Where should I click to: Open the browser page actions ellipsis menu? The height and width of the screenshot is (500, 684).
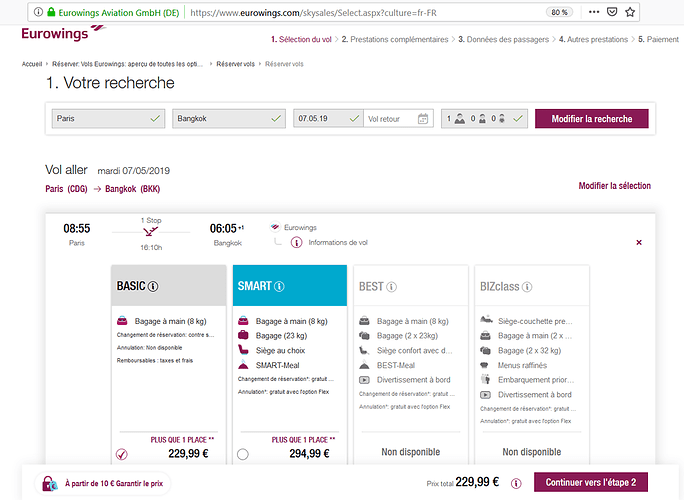(x=594, y=12)
